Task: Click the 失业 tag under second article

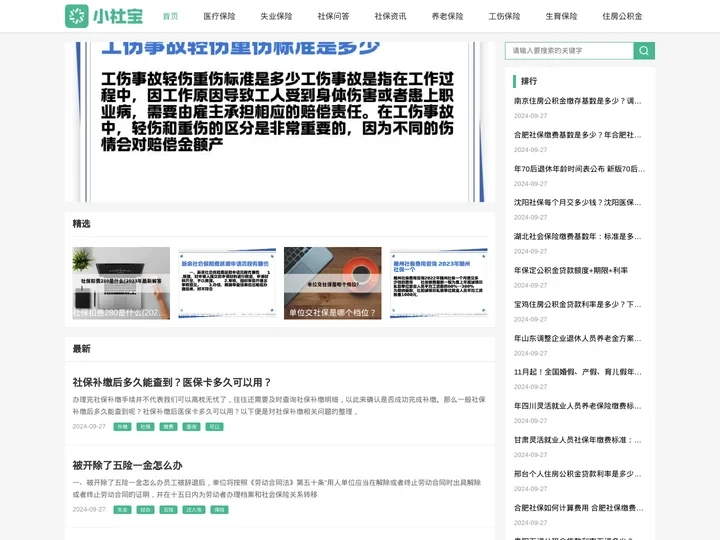Action: (122, 510)
